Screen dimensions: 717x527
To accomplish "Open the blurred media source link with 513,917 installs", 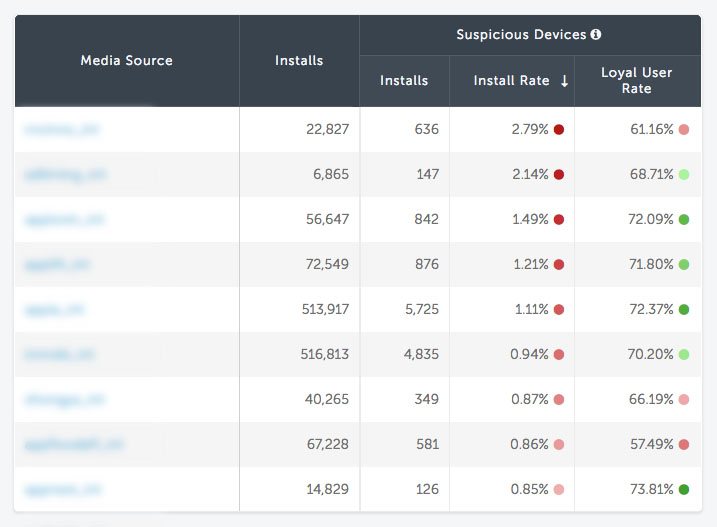I will click(55, 310).
